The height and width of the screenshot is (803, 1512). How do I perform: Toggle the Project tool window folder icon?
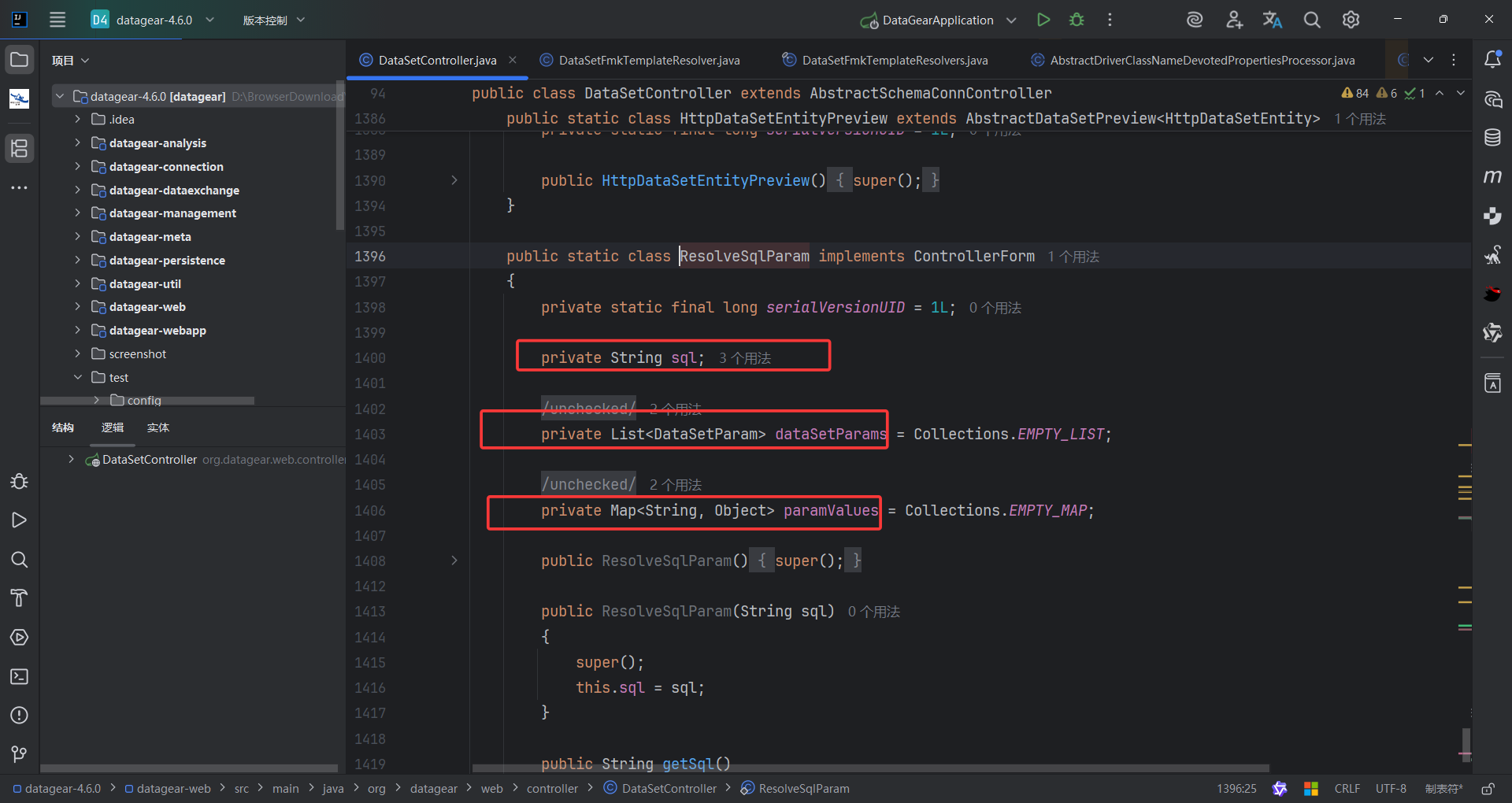coord(20,60)
